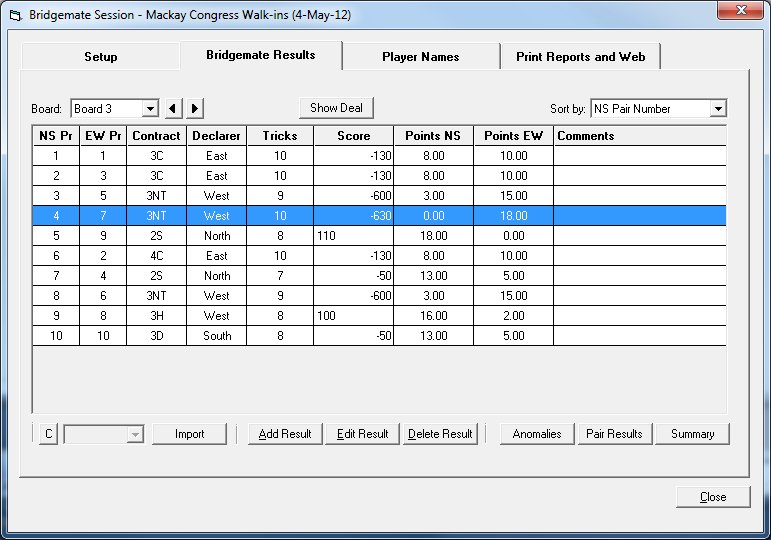
Task: Switch to Print Reports and Web tab
Action: [580, 57]
